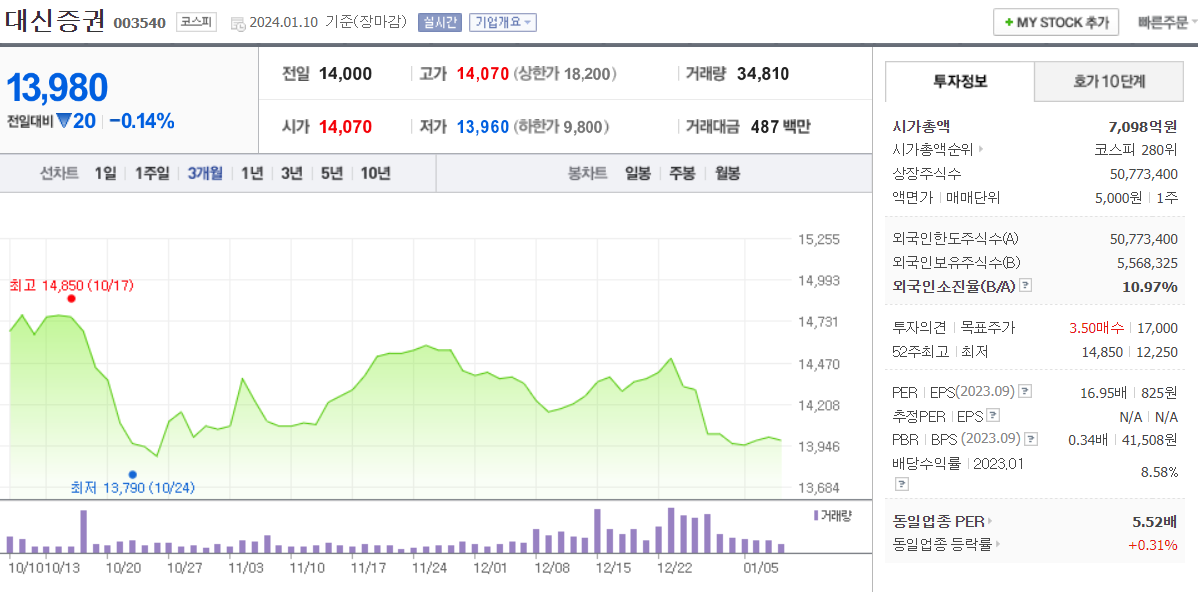
Task: Click the blue 최저 13,790 chart marker dot
Action: click(132, 474)
